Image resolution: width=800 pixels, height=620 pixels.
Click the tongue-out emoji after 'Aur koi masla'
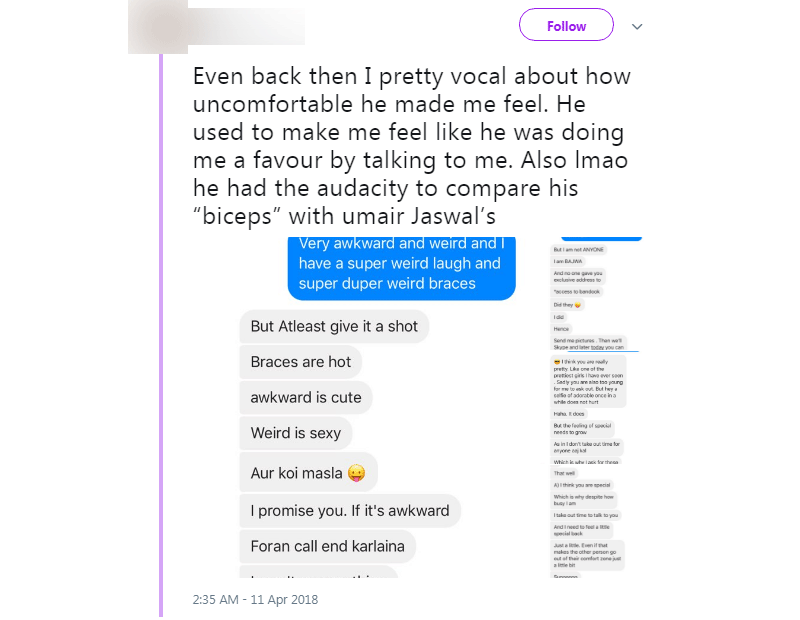358,472
